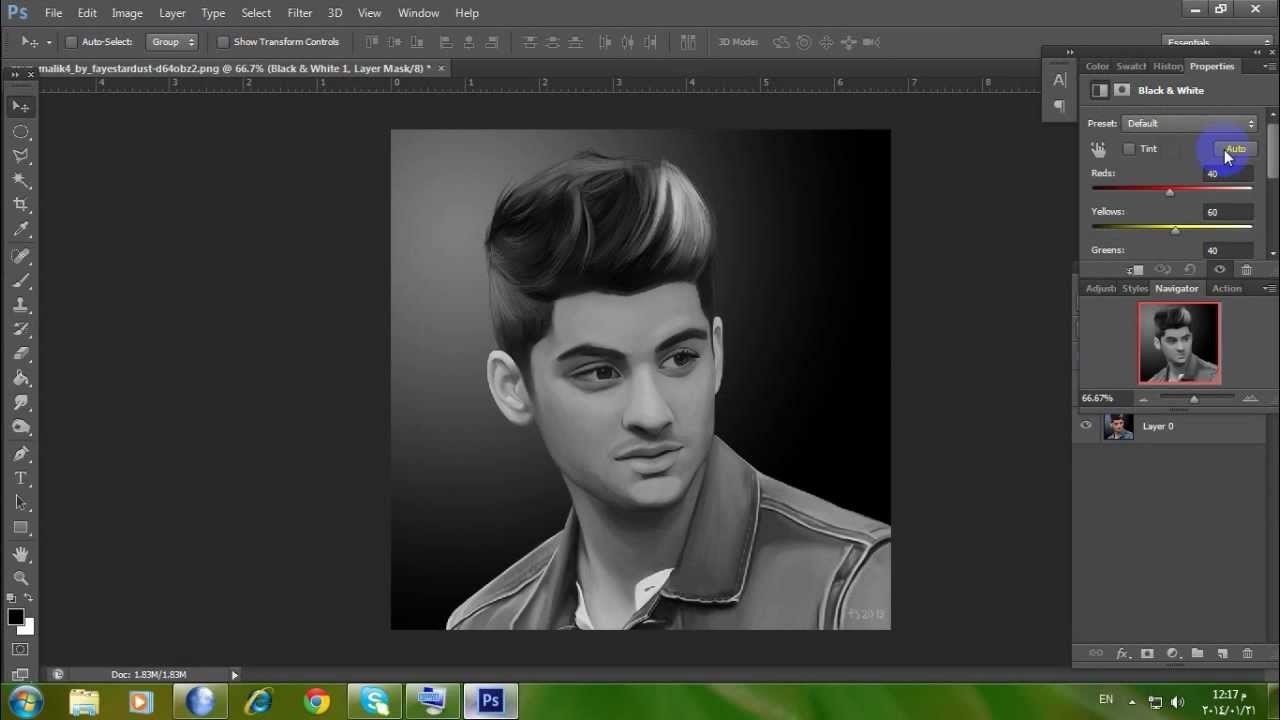The image size is (1280, 720).
Task: Add a layer style with fx icon
Action: pos(1122,653)
